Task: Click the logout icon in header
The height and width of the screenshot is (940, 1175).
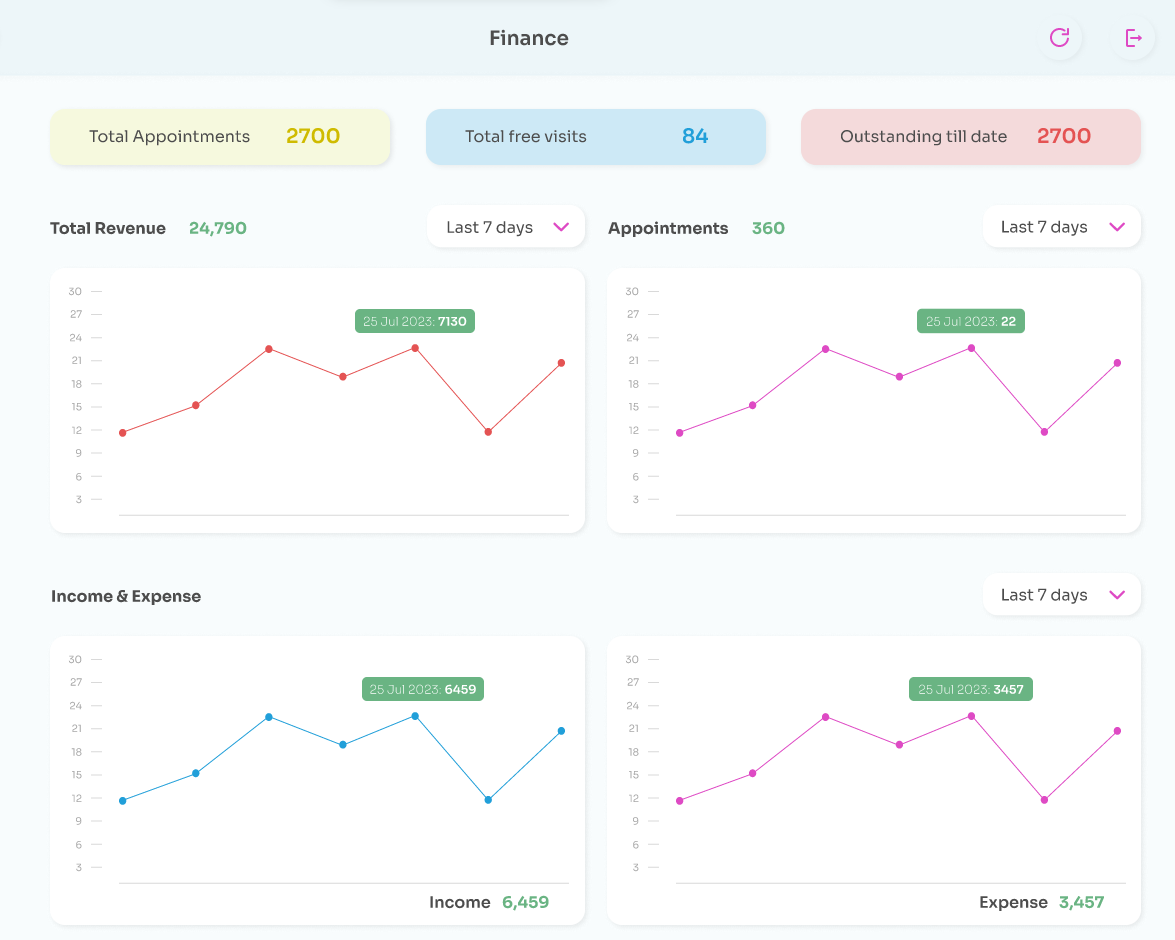Action: [1133, 38]
